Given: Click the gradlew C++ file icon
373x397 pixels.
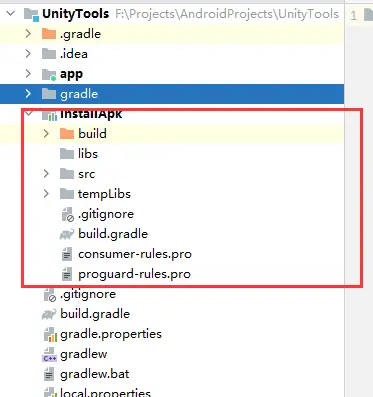Looking at the screenshot, I should coord(50,354).
